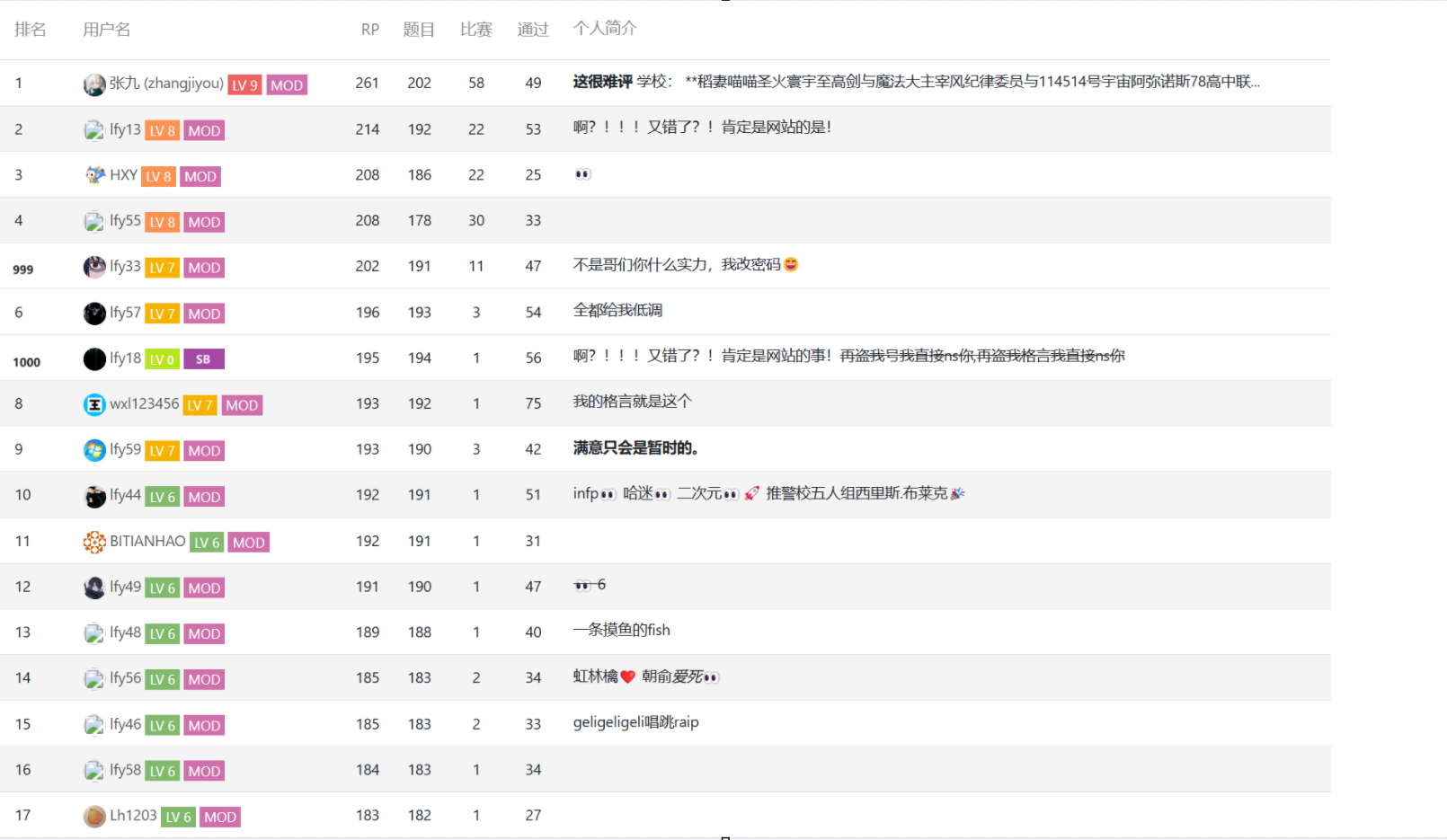1447x840 pixels.
Task: Click the 通过 column header
Action: point(532,30)
